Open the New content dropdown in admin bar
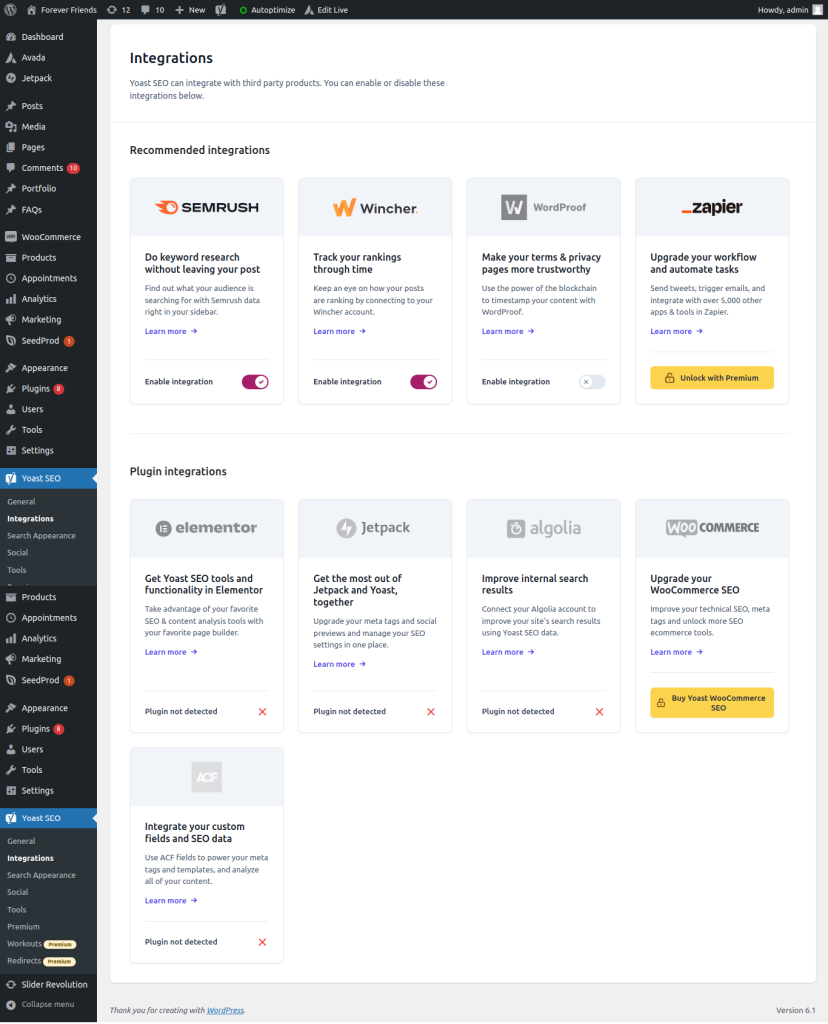 click(190, 9)
